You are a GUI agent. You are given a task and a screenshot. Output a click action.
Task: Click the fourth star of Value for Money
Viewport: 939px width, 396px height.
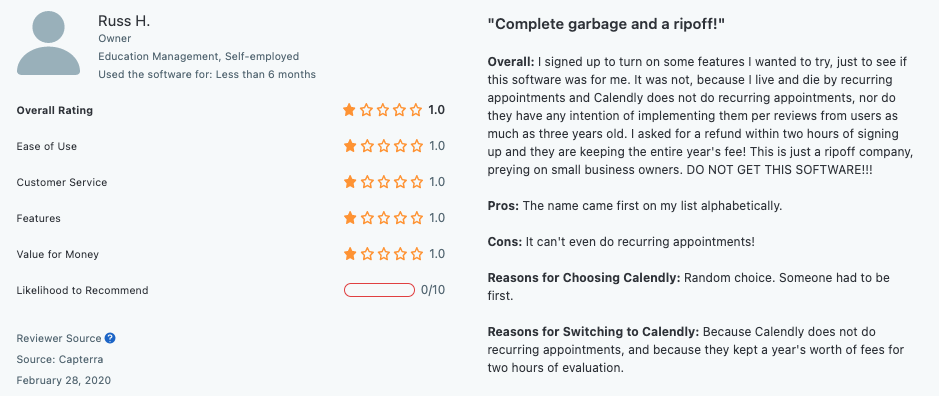click(399, 254)
